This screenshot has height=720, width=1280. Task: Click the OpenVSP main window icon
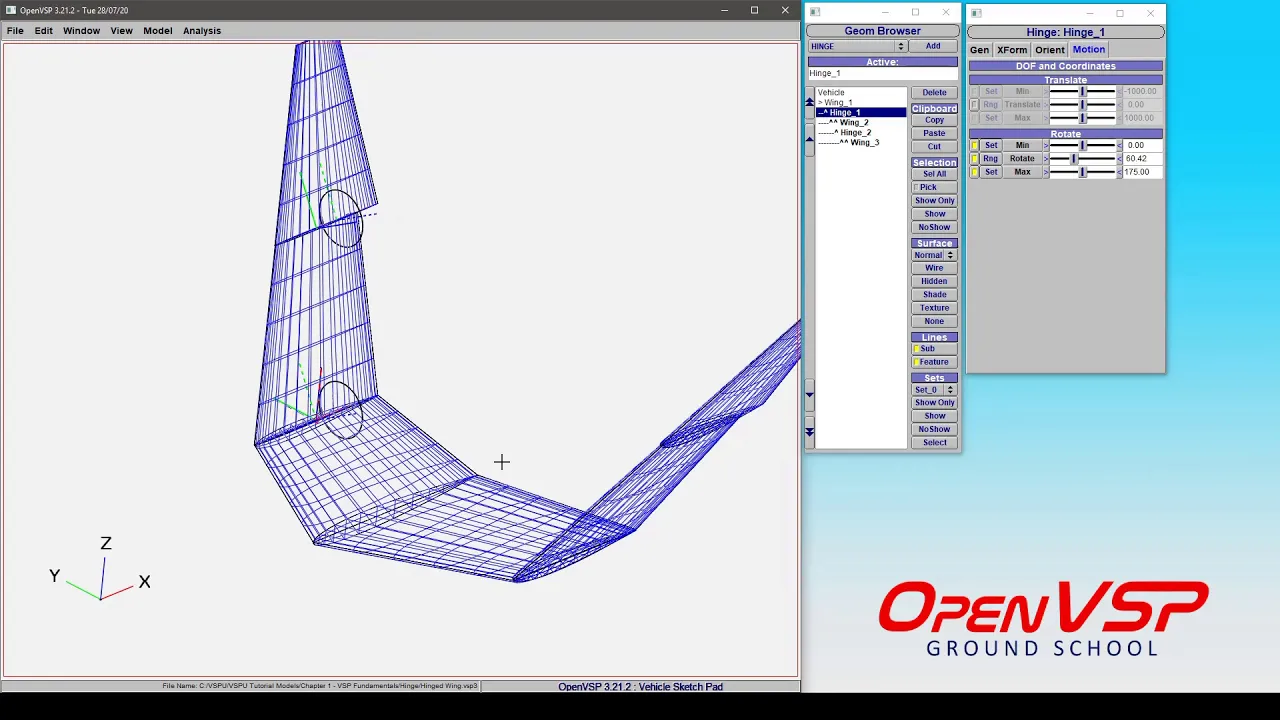[x=10, y=10]
